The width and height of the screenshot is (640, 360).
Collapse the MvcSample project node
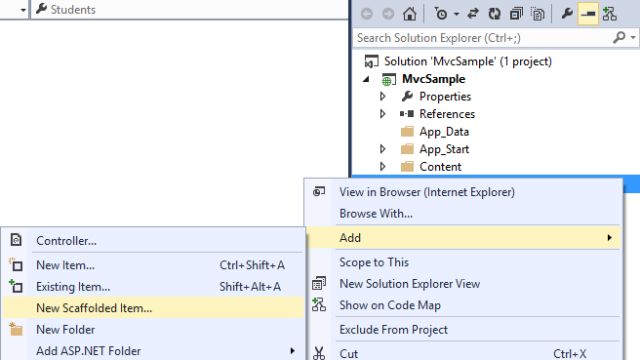[x=366, y=79]
